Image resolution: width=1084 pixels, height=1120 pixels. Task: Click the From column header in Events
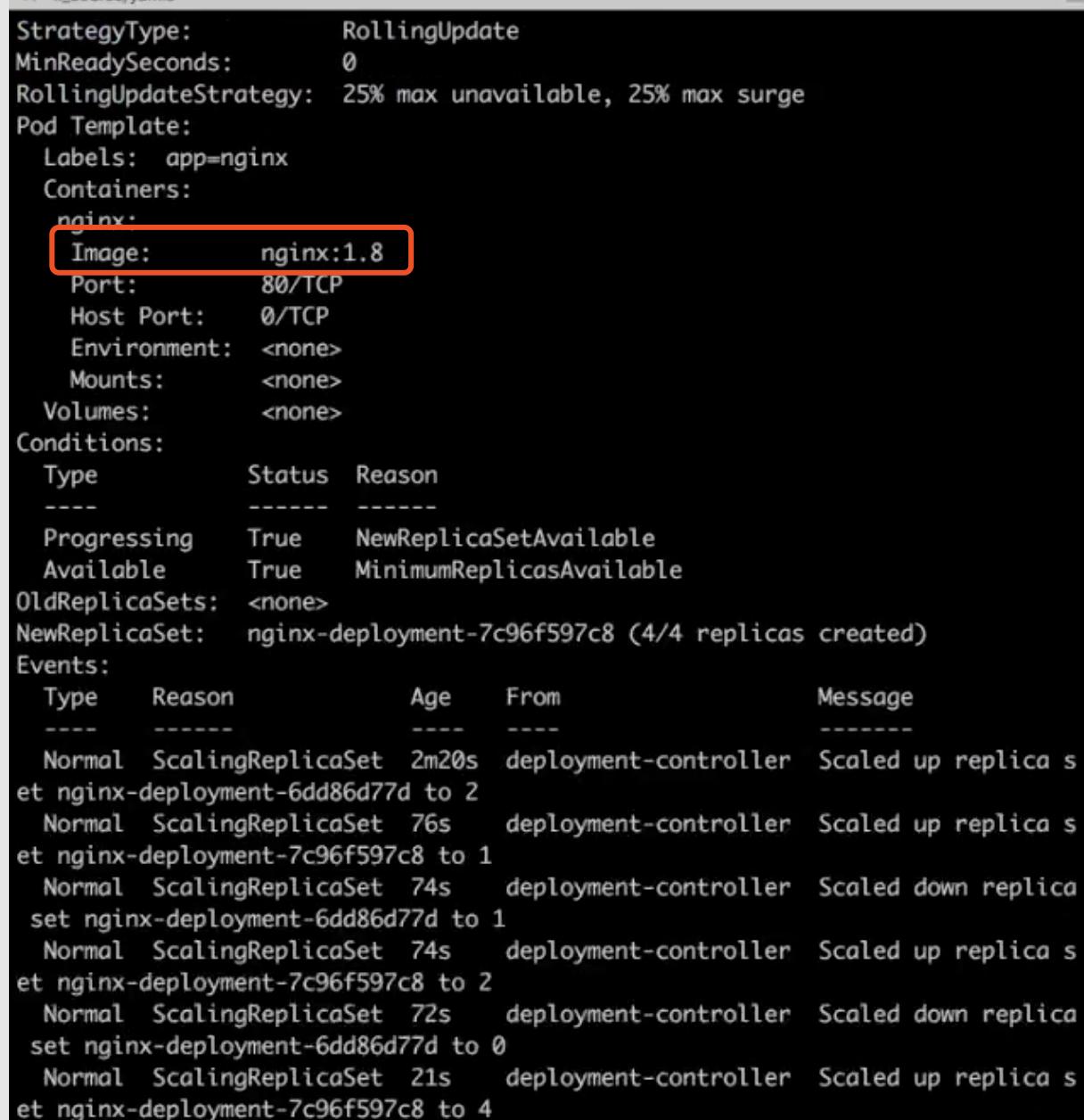532,697
